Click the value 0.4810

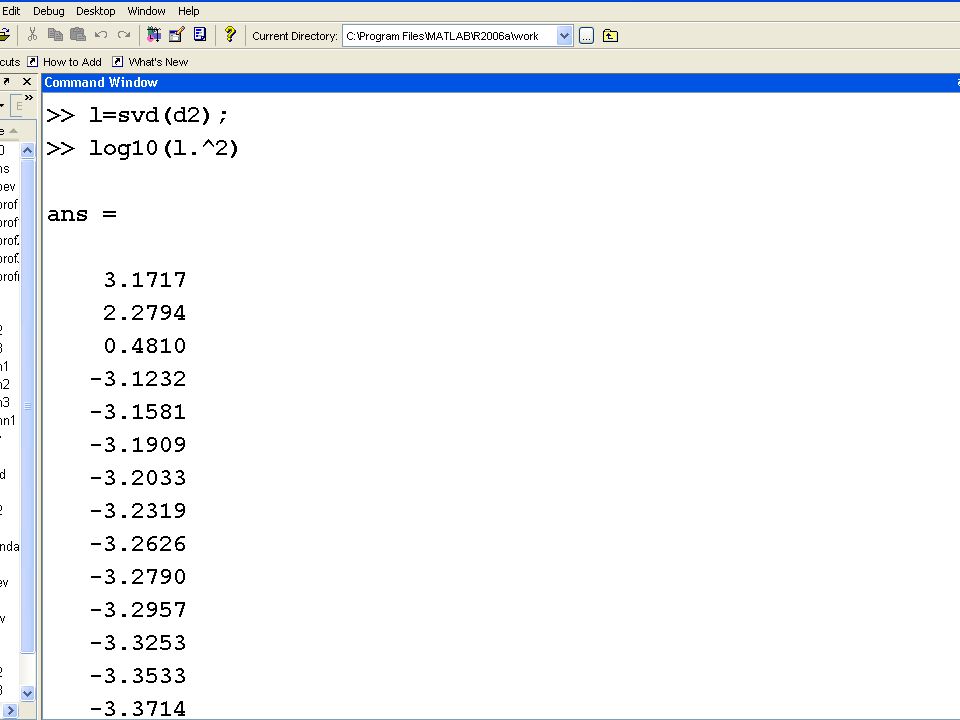[x=144, y=346]
